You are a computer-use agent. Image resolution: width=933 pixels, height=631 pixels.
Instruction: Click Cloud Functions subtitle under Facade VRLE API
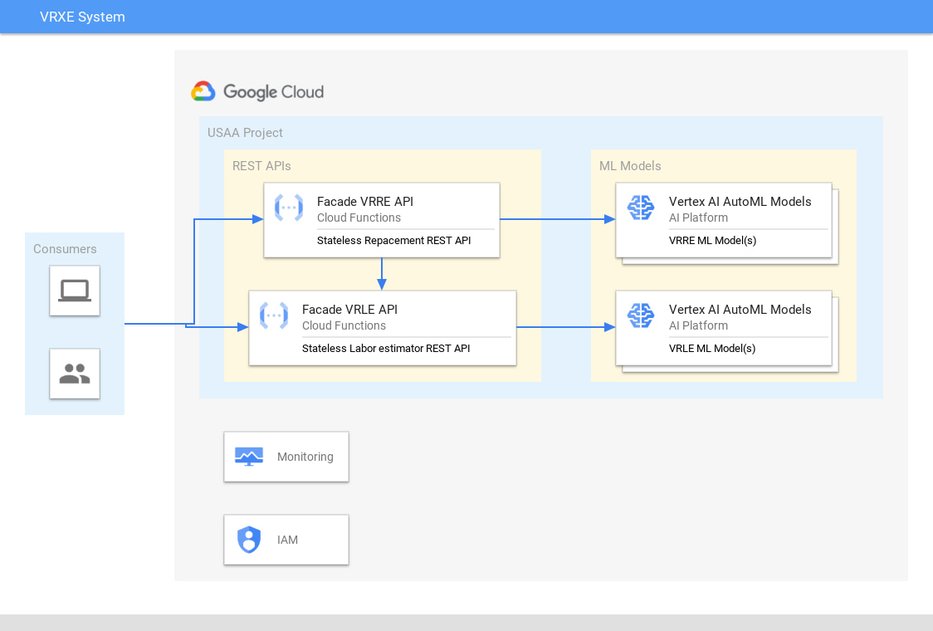[x=344, y=326]
